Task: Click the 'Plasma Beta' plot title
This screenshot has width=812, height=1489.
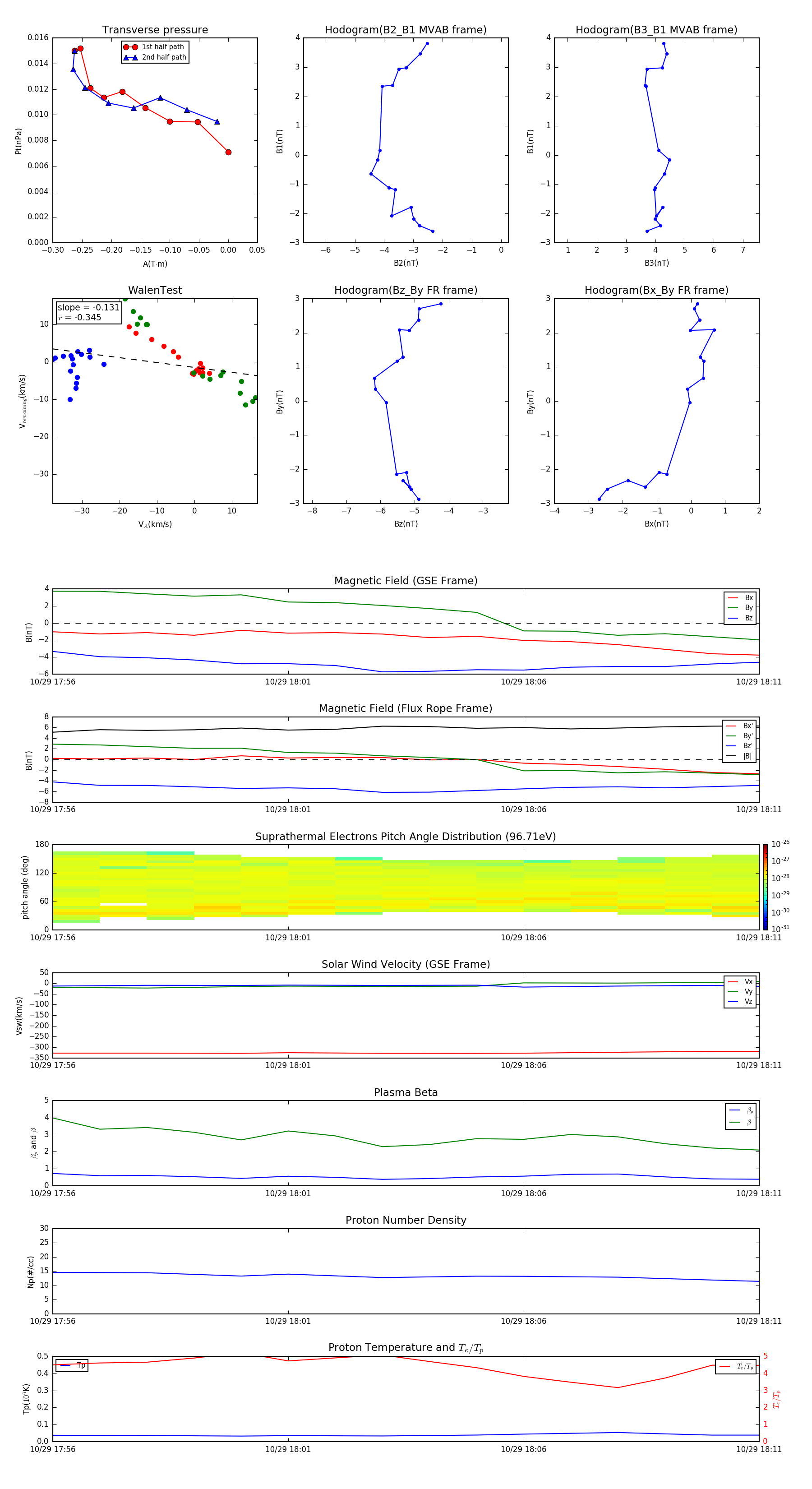Action: (x=406, y=1092)
